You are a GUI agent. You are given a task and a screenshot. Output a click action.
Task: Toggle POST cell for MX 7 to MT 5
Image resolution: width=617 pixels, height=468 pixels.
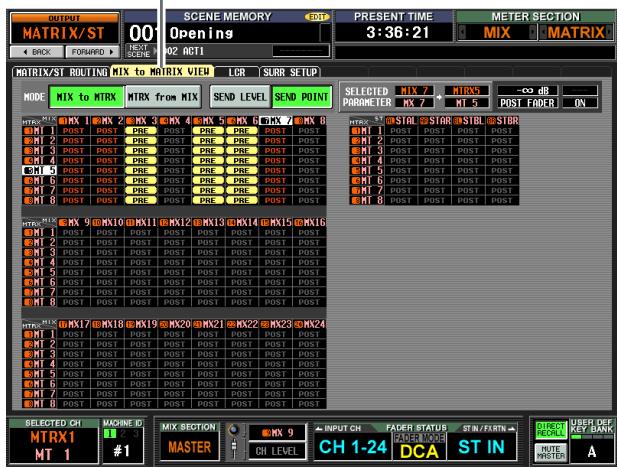point(275,170)
